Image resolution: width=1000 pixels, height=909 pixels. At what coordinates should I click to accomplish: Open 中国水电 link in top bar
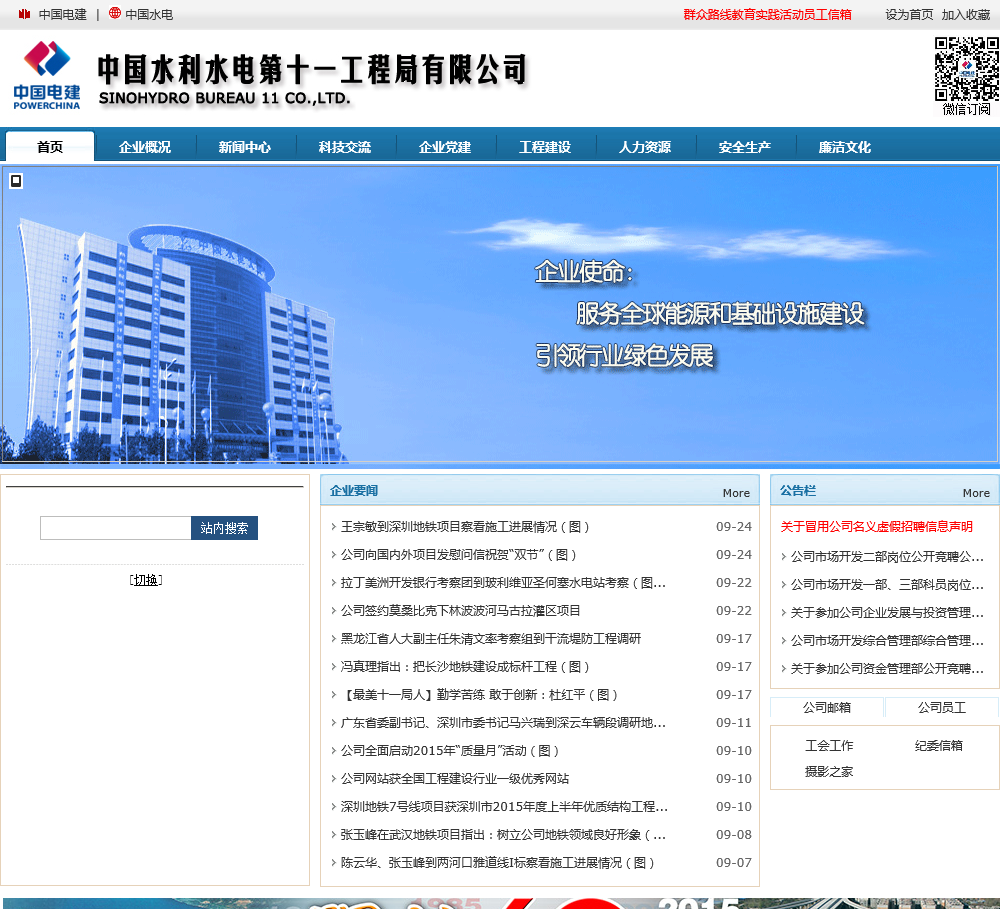(x=149, y=15)
